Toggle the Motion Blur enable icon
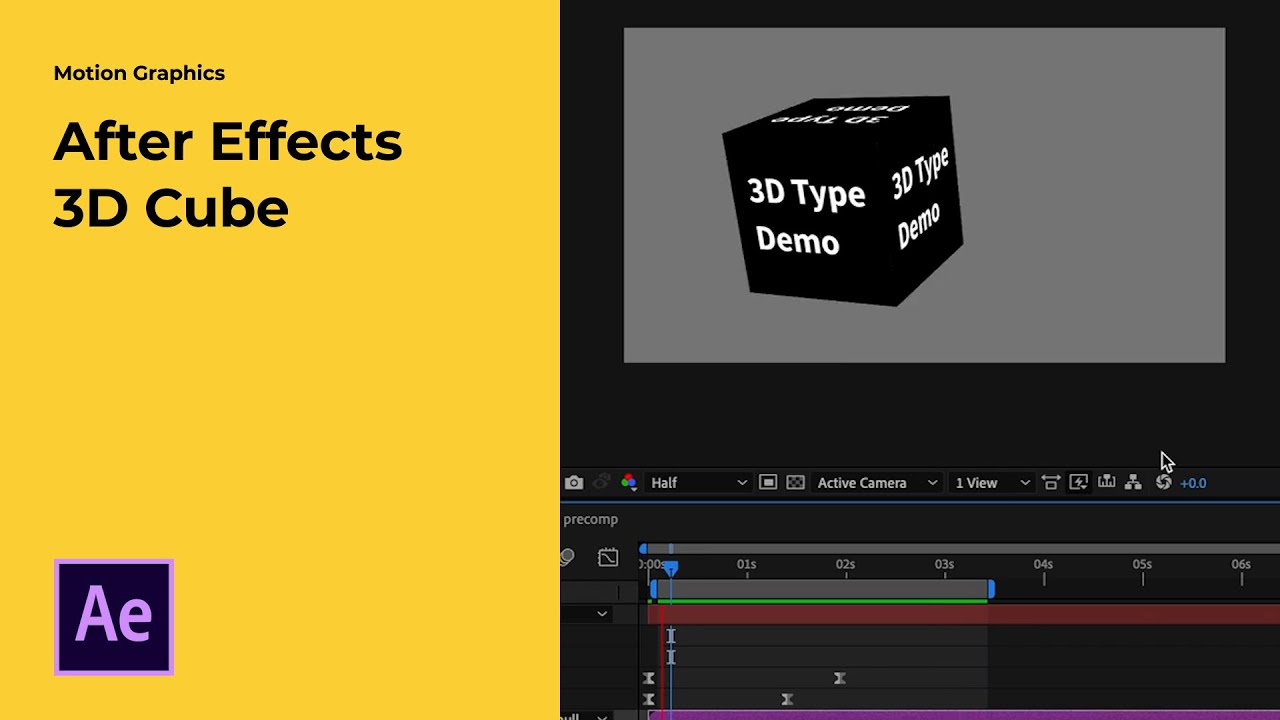The height and width of the screenshot is (720, 1280). (x=567, y=558)
